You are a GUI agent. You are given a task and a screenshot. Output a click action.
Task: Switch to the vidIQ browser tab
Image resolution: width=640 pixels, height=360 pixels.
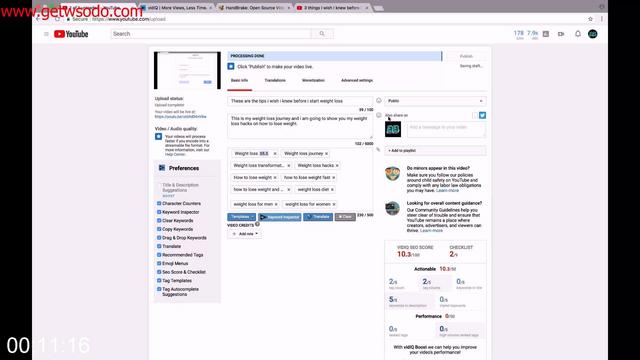176,8
